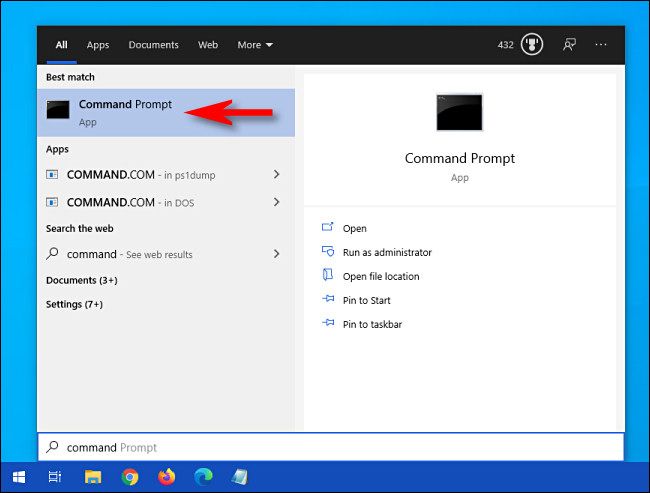650x493 pixels.
Task: Open Microsoft Edge from the taskbar
Action: 203,477
